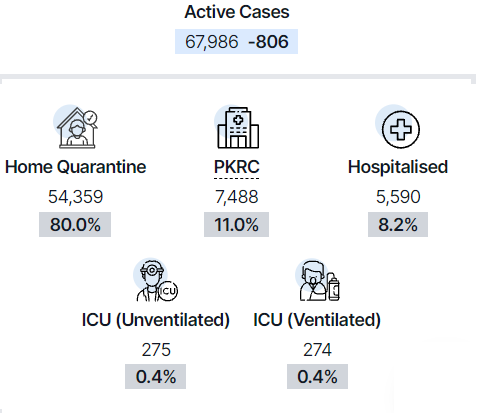Click the PKRC hospital building icon
Screen dimensions: 485x413
click(x=237, y=127)
